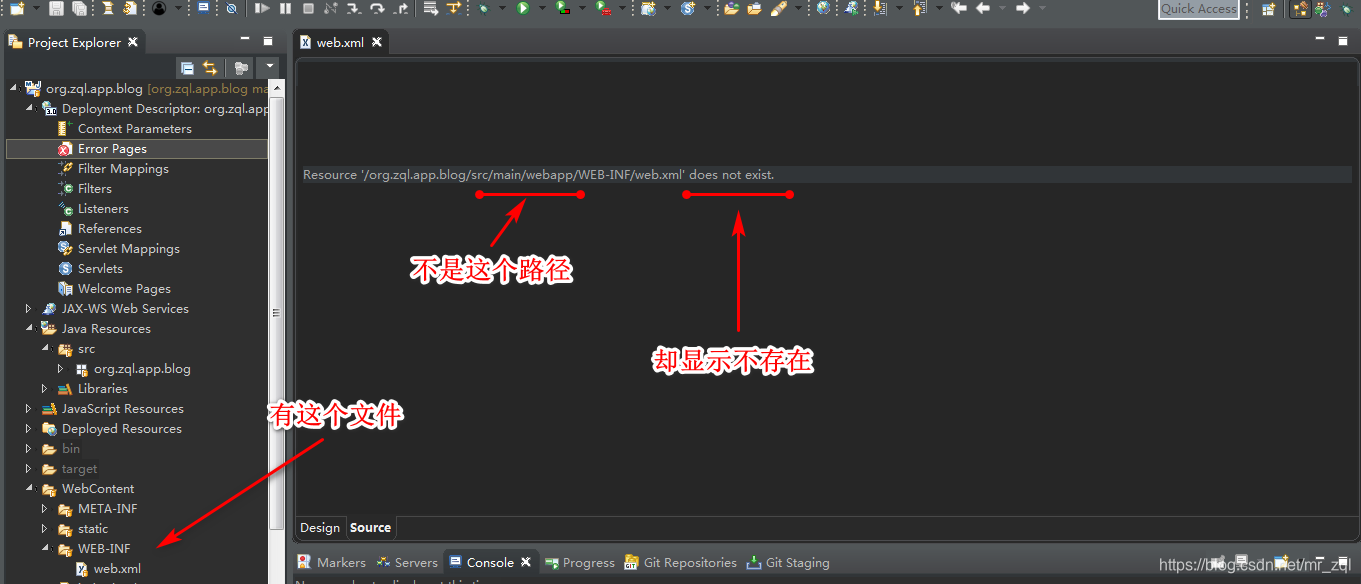This screenshot has height=584, width=1361.
Task: Select Servlet Mappings in the tree
Action: pos(129,249)
